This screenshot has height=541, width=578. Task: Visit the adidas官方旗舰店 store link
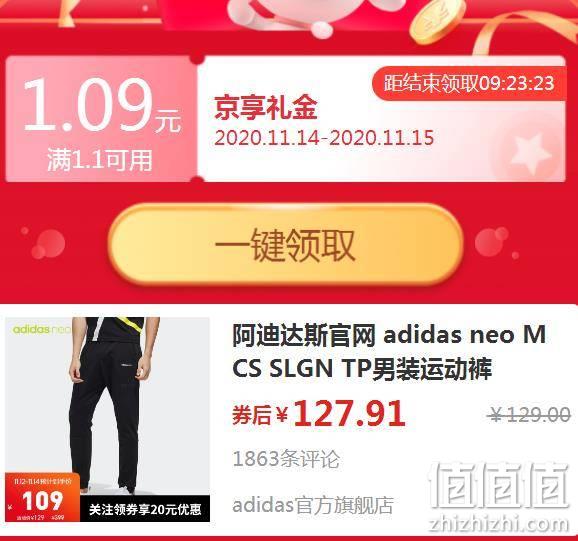point(313,505)
